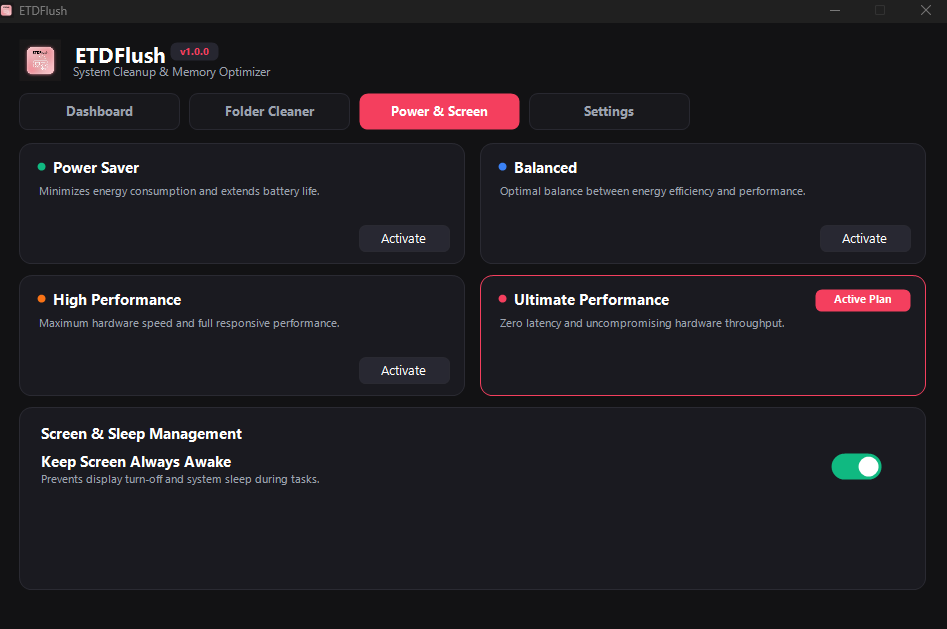947x629 pixels.
Task: Minimize the ETDFlush window
Action: click(835, 10)
